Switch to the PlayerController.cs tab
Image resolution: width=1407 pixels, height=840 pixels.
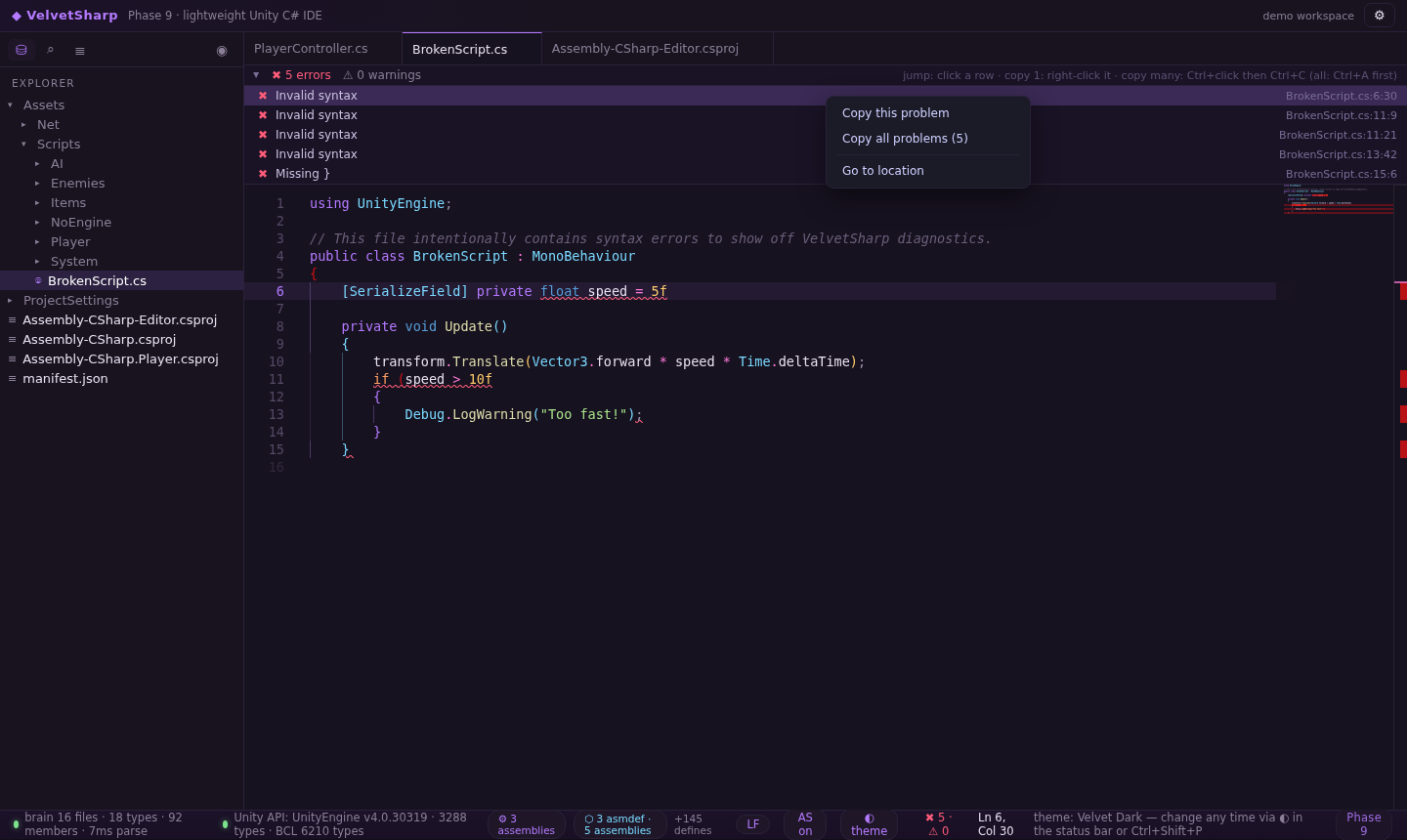pyautogui.click(x=322, y=49)
